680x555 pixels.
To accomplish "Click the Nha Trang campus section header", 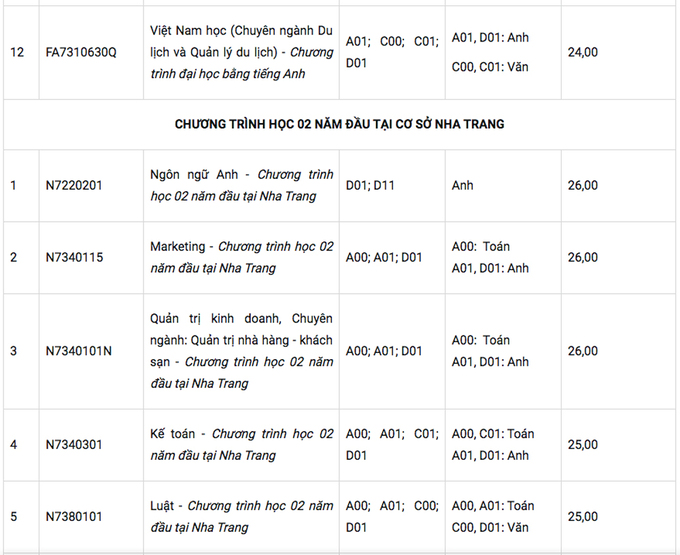I will pos(339,124).
